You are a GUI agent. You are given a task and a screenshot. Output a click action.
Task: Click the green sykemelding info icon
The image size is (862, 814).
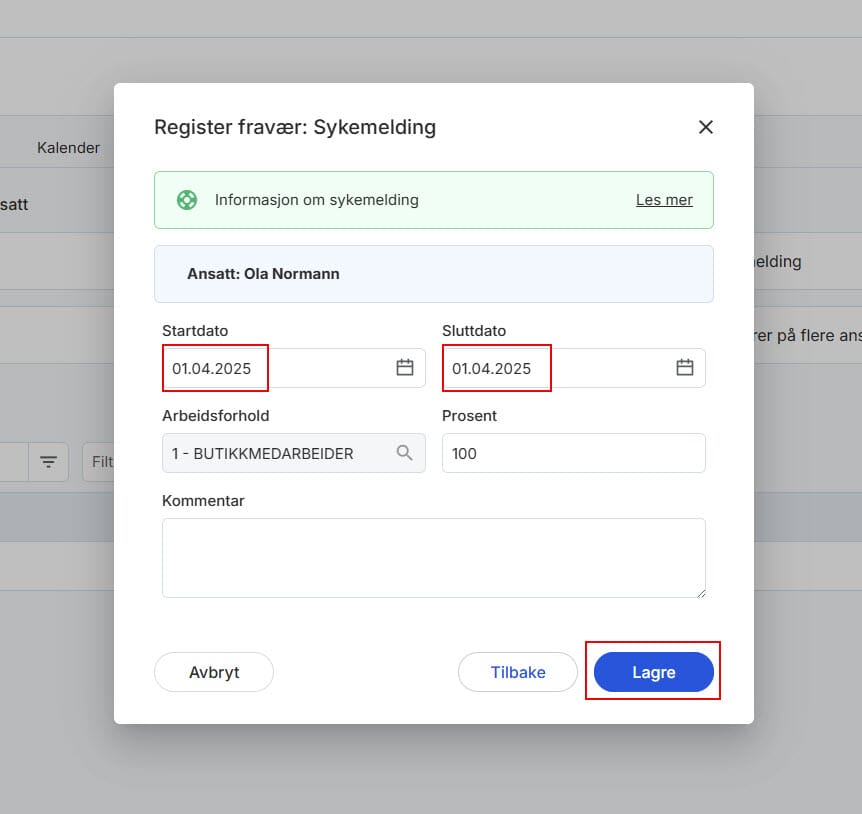click(x=186, y=199)
